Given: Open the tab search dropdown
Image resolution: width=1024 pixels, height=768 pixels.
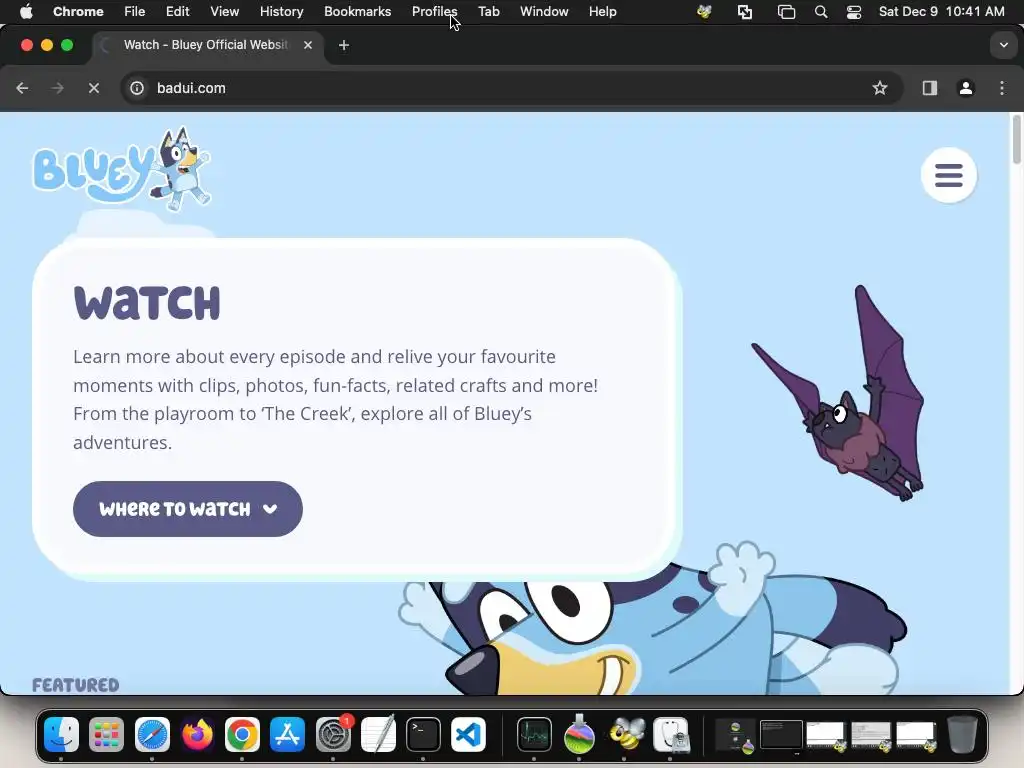Looking at the screenshot, I should click(1003, 45).
